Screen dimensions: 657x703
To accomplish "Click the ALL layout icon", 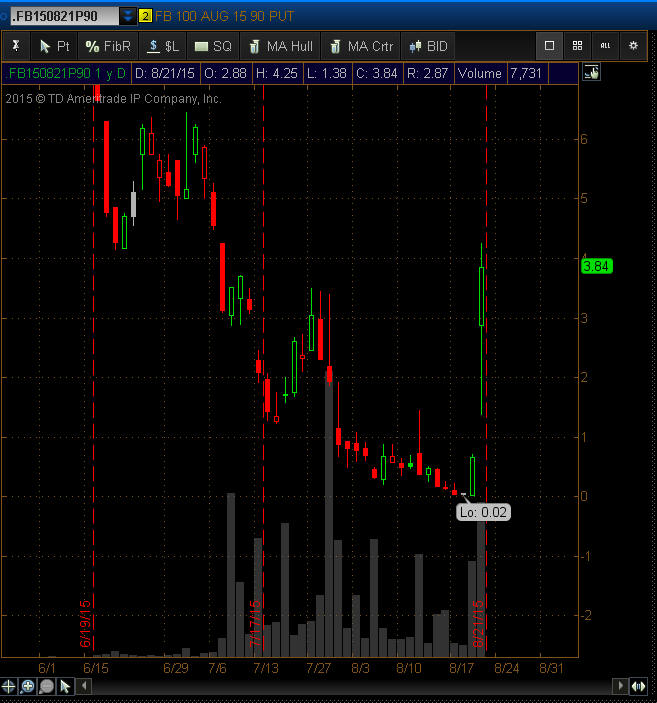I will [x=605, y=46].
